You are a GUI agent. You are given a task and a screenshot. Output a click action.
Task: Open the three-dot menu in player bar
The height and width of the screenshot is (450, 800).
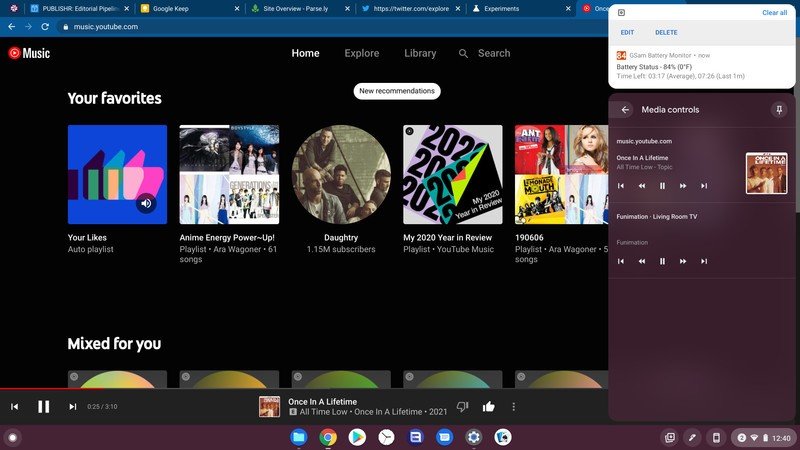tap(513, 407)
